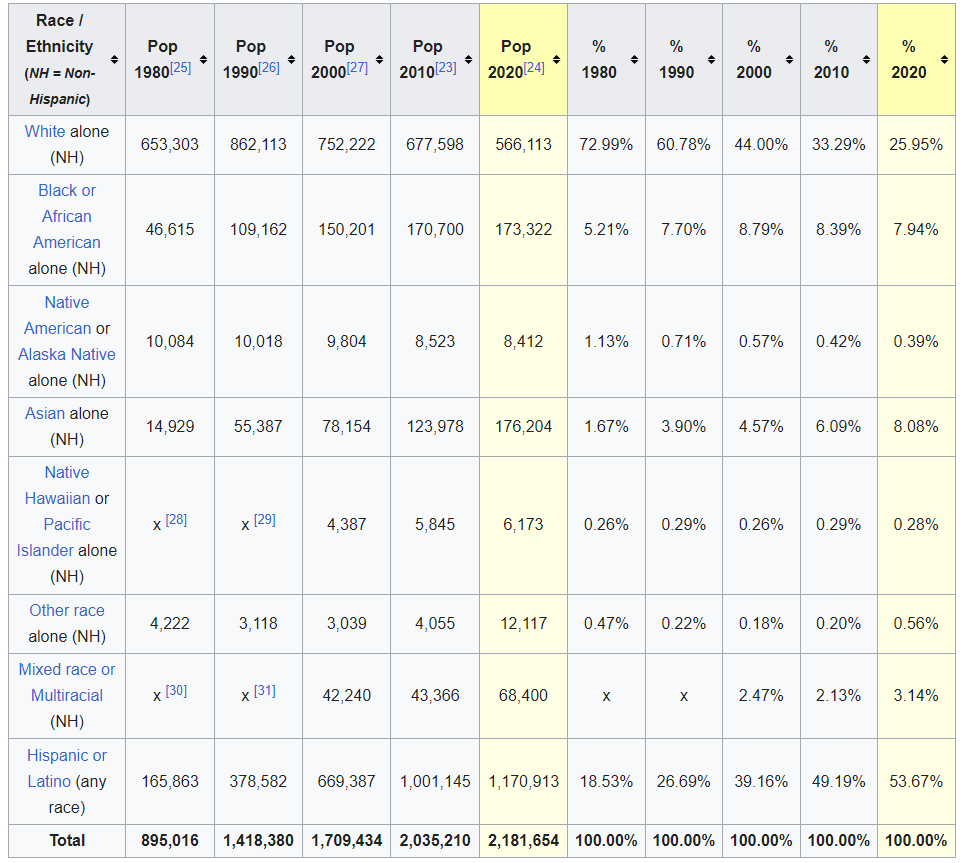
Task: Select Total 1980 population 895,016
Action: tap(170, 841)
